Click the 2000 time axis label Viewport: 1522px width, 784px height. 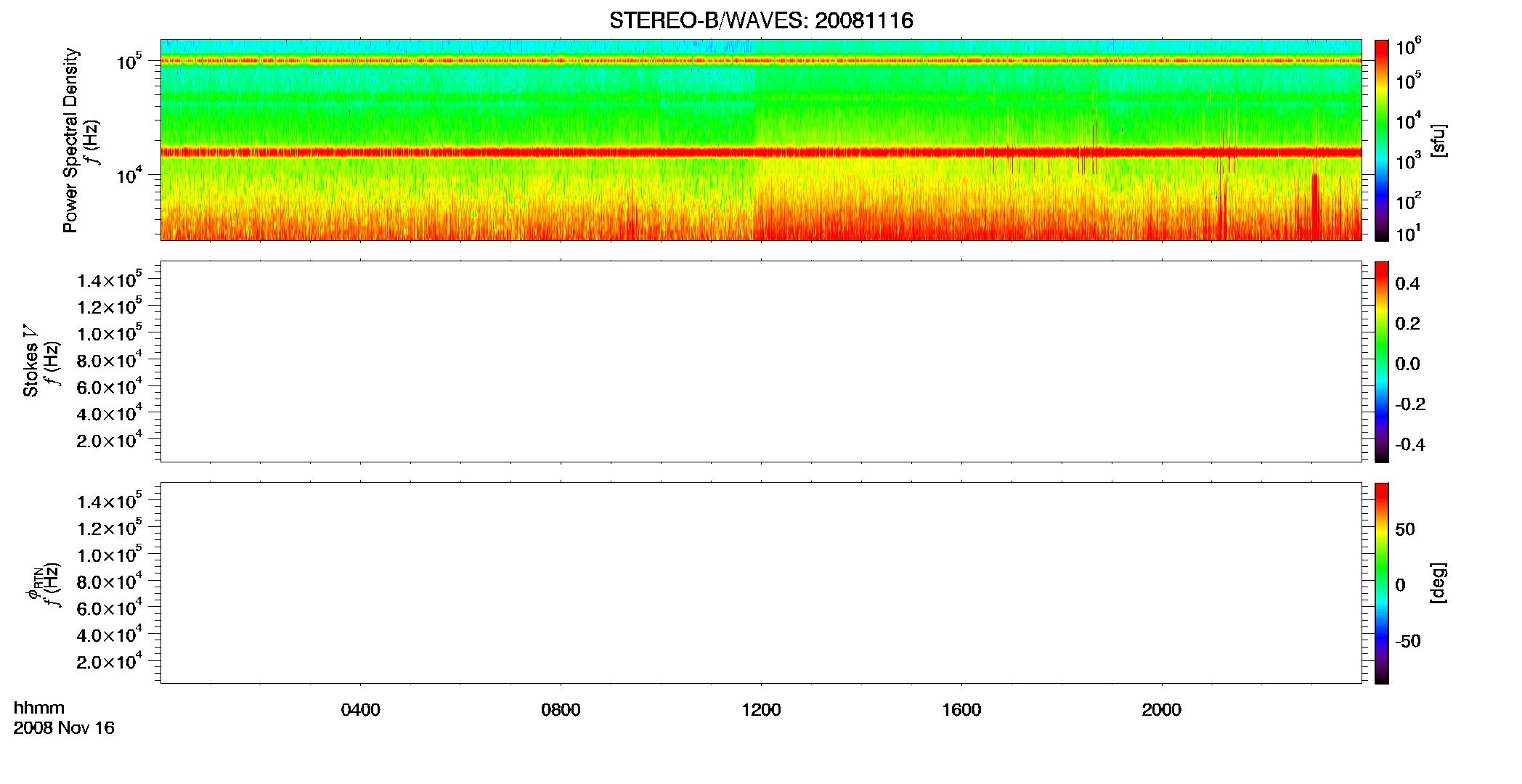[1161, 710]
